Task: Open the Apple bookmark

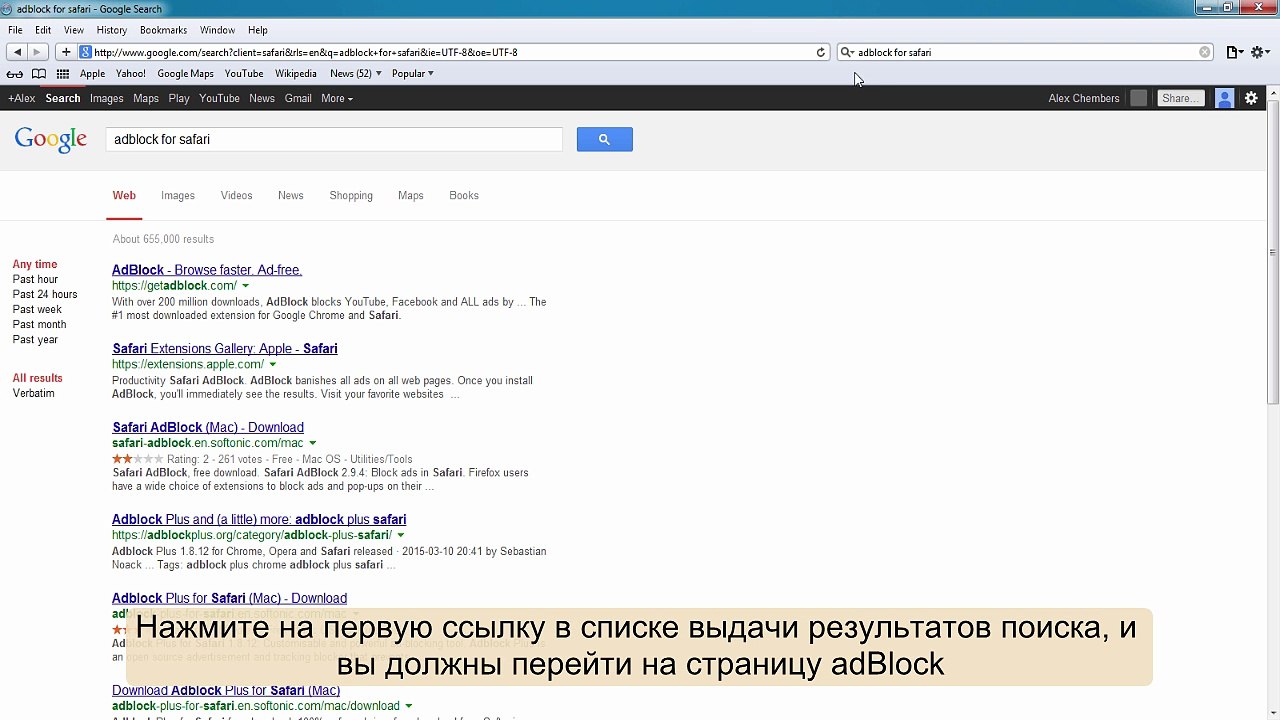Action: 92,74
